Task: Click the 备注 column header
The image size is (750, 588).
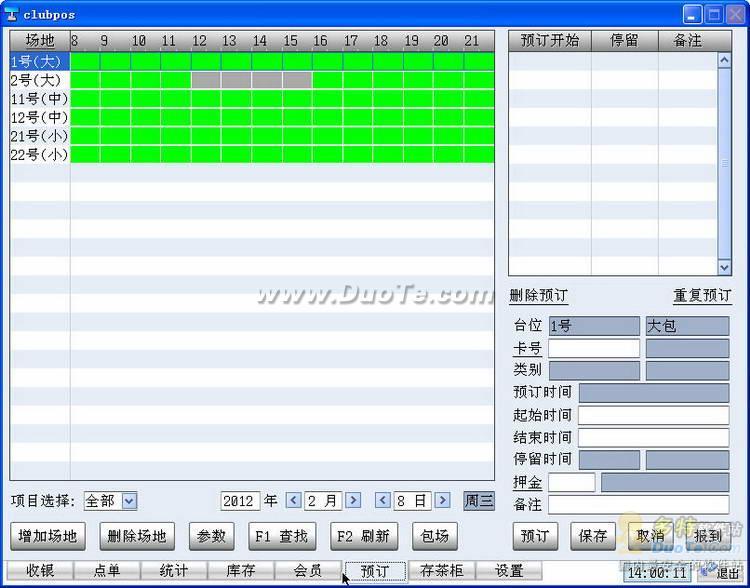Action: (695, 41)
